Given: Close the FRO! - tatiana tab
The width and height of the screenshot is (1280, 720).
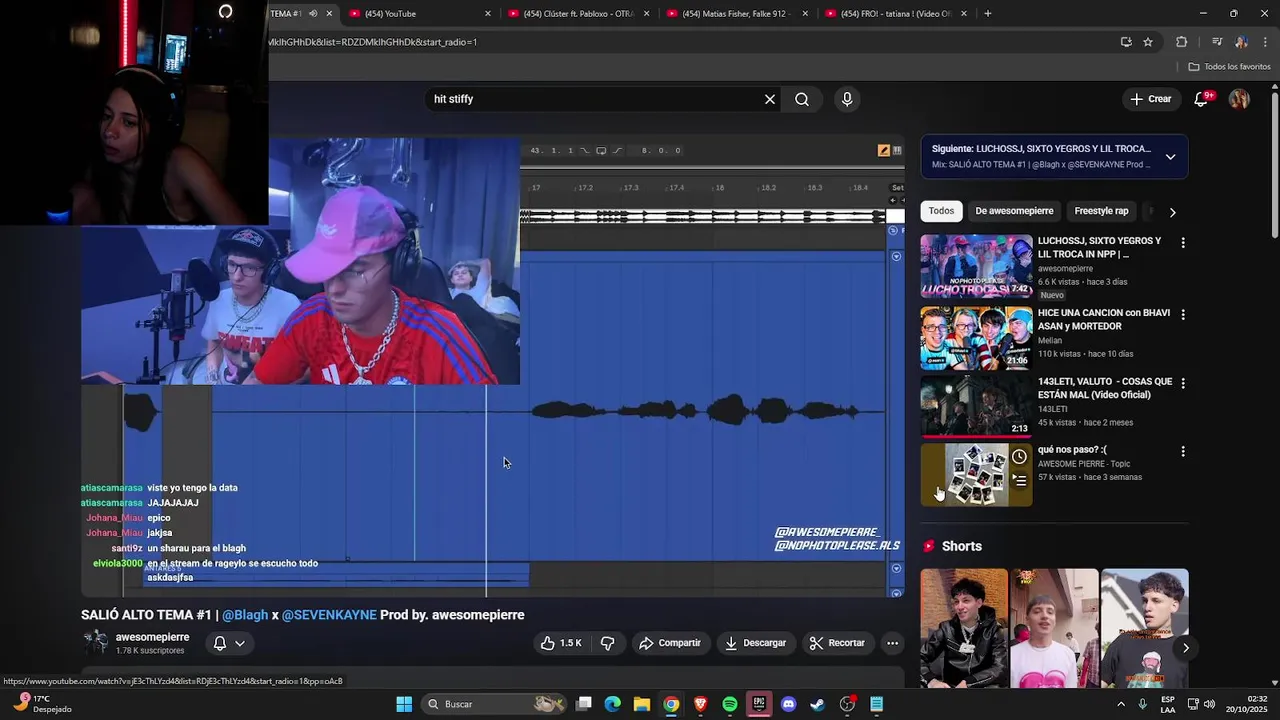Looking at the screenshot, I should [x=964, y=13].
